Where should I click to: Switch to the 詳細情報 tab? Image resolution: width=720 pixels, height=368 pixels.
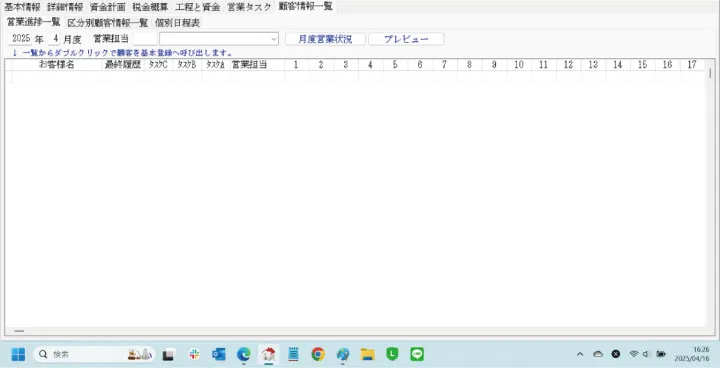(x=65, y=7)
